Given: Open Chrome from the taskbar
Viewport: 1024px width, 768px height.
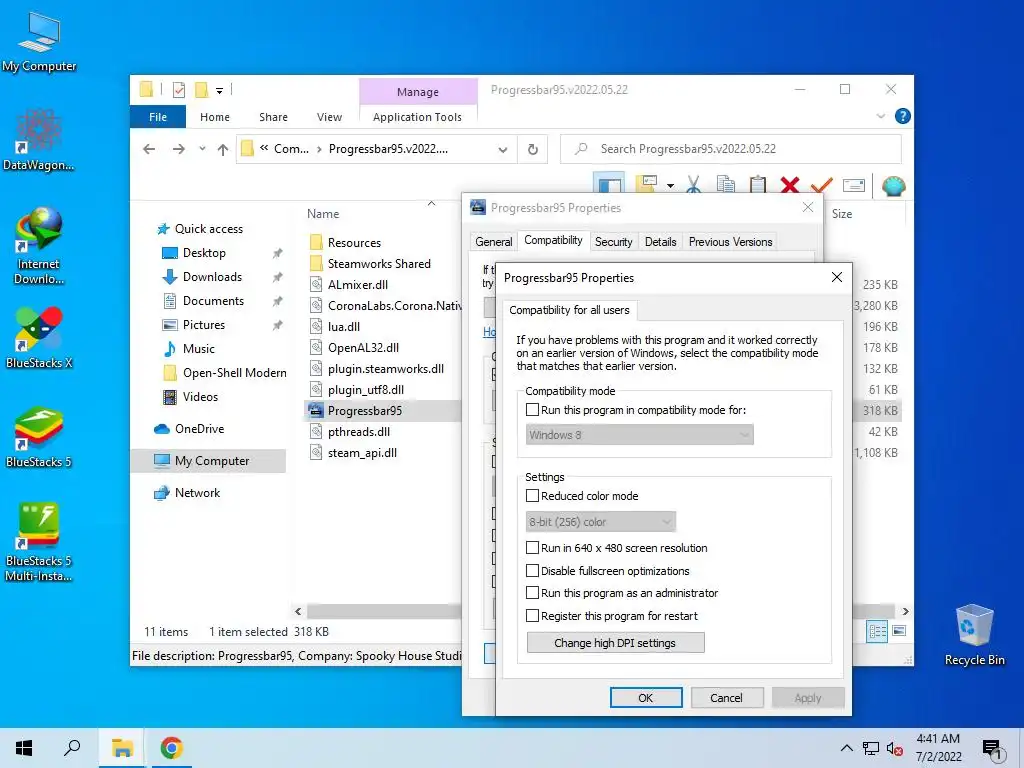Looking at the screenshot, I should click(x=171, y=748).
